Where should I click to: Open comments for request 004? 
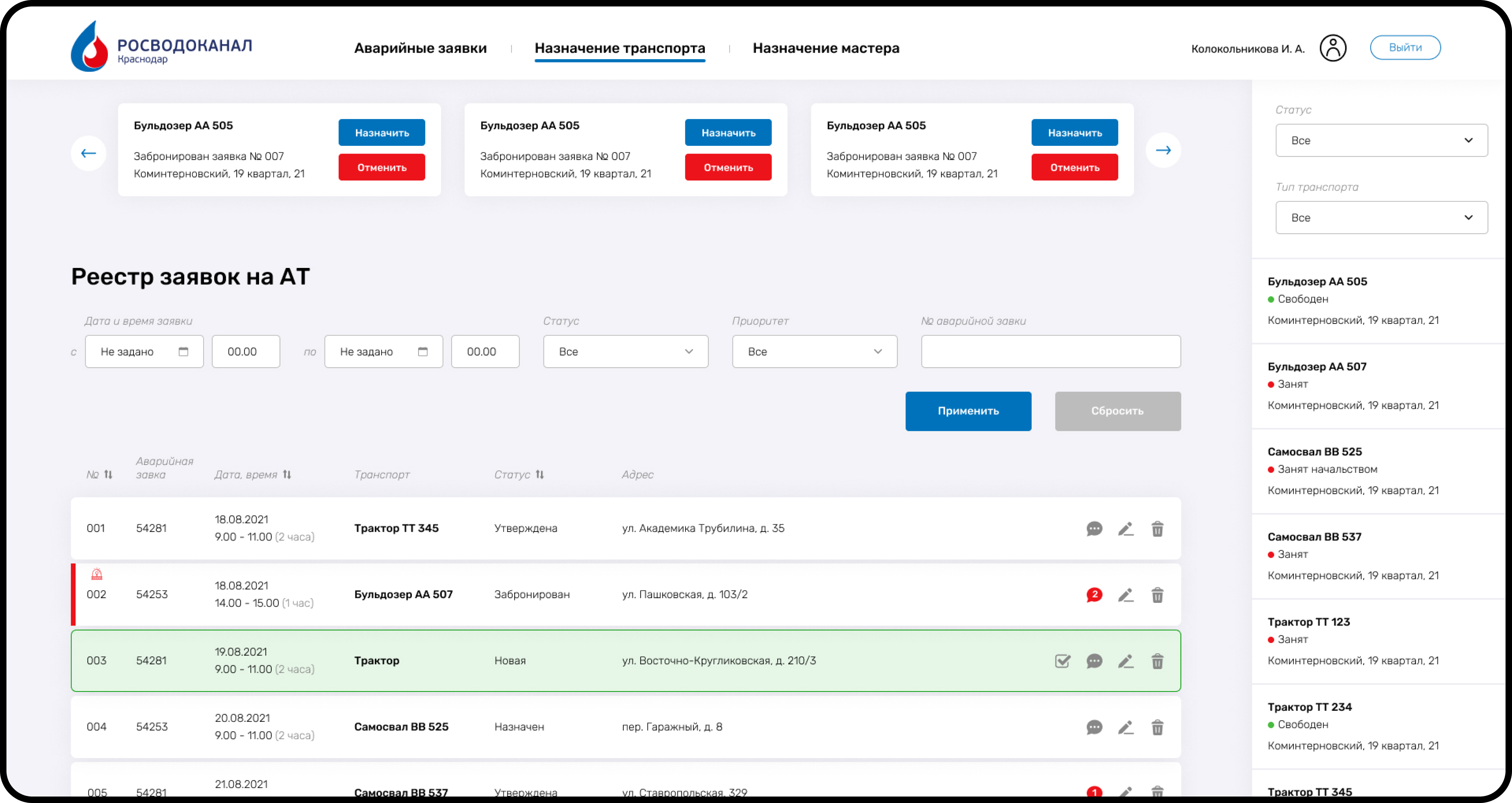(1094, 727)
